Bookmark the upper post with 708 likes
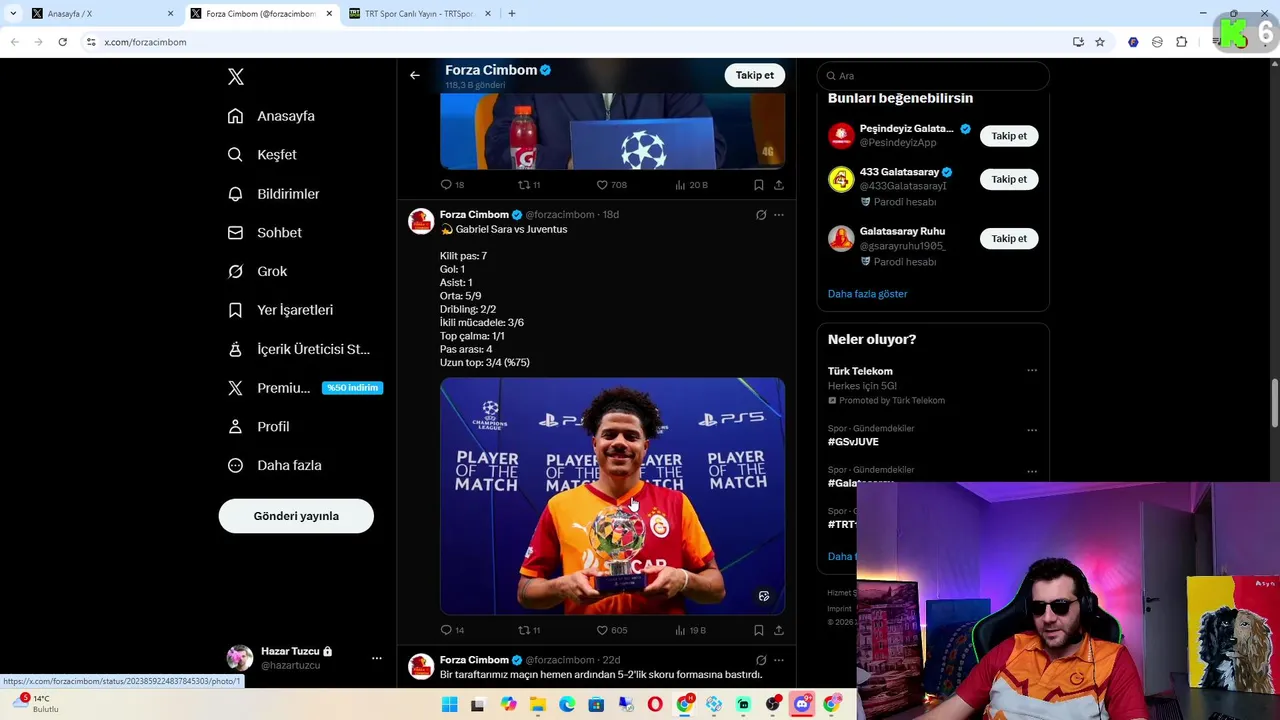 (759, 185)
